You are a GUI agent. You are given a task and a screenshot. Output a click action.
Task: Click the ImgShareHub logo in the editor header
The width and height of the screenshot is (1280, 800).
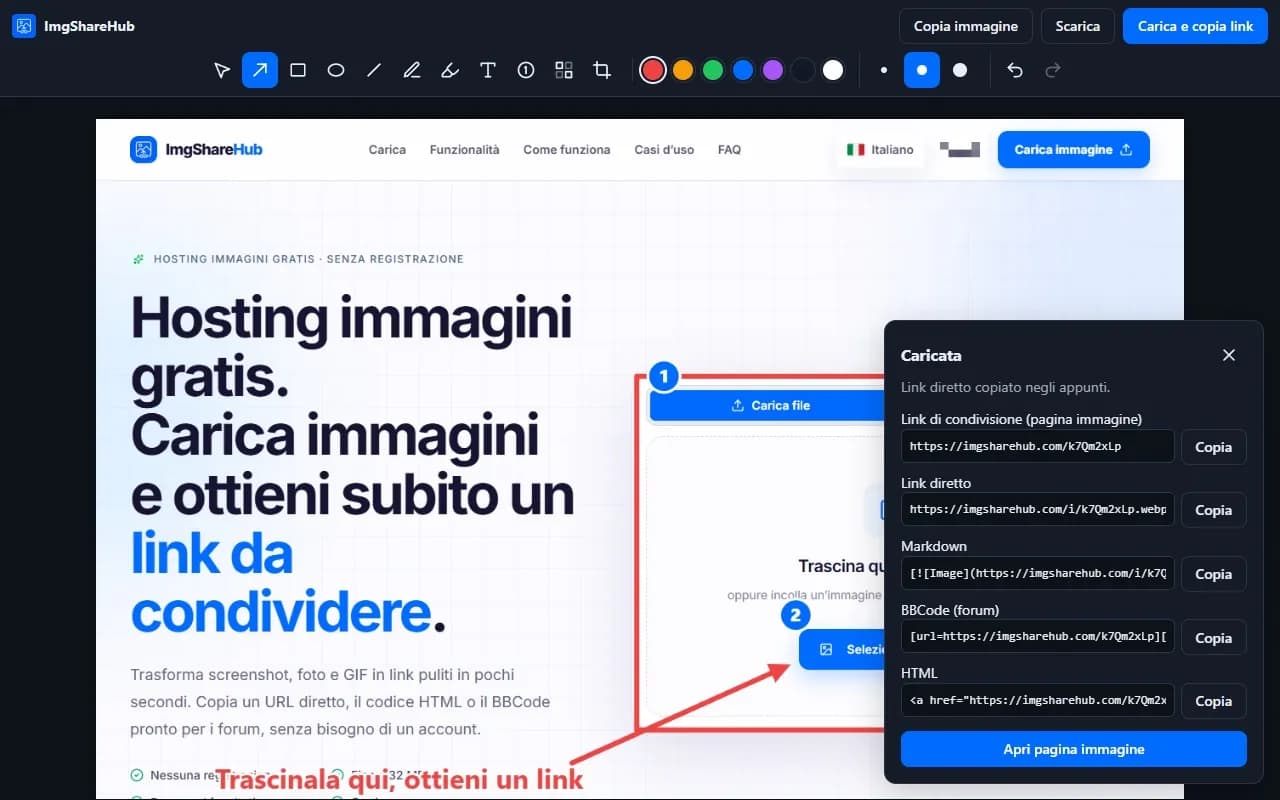tap(73, 26)
